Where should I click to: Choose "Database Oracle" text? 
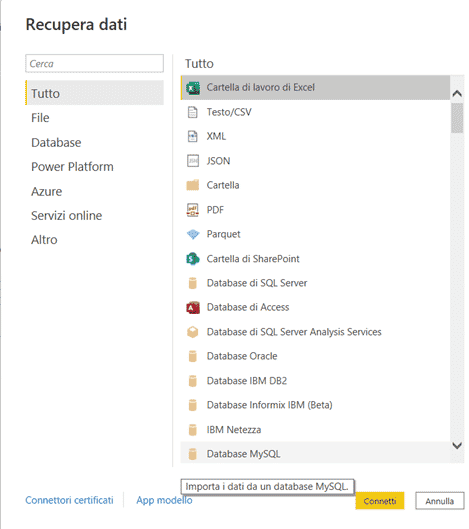click(242, 356)
